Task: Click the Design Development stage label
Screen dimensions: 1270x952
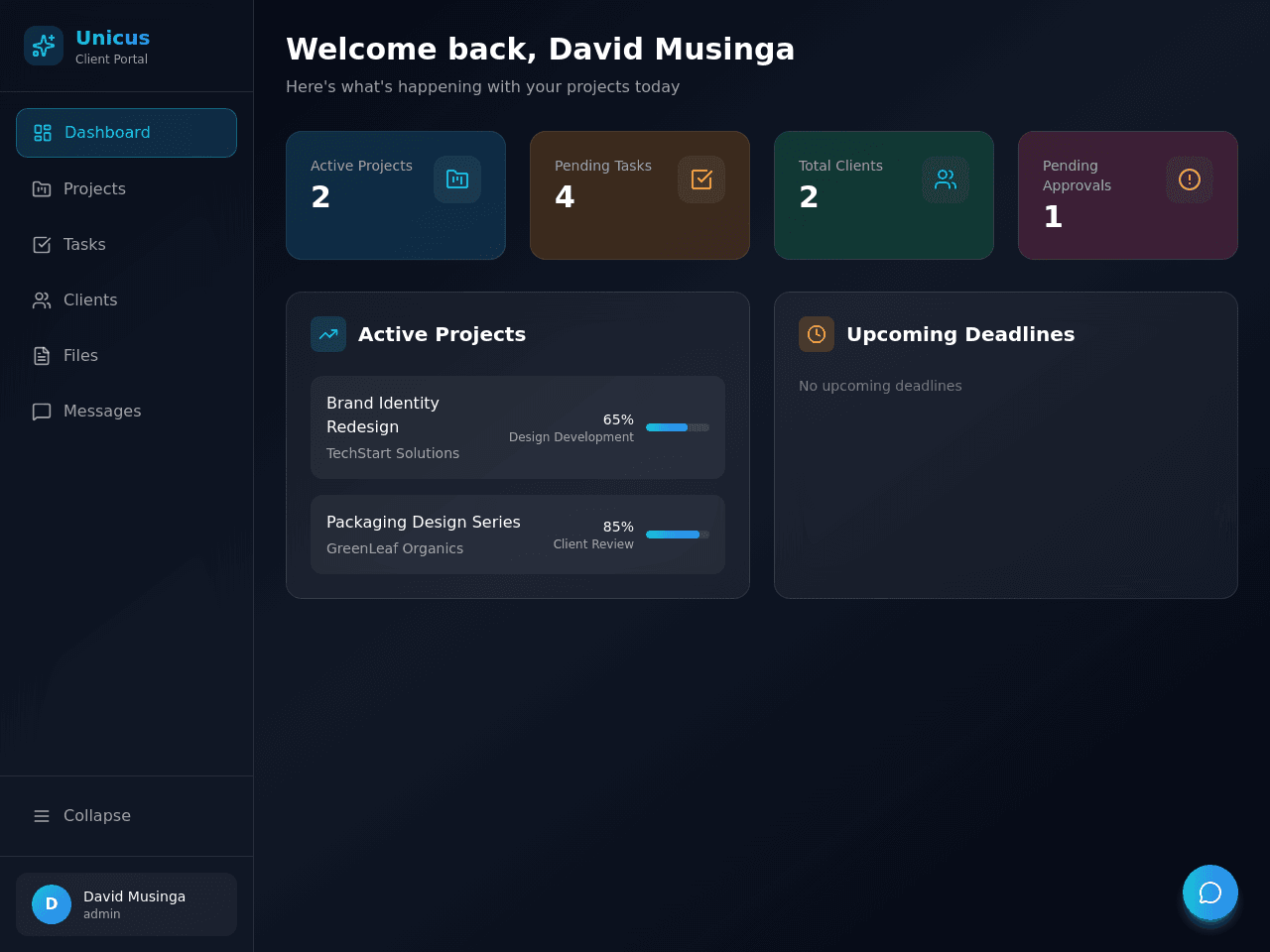Action: pyautogui.click(x=571, y=437)
